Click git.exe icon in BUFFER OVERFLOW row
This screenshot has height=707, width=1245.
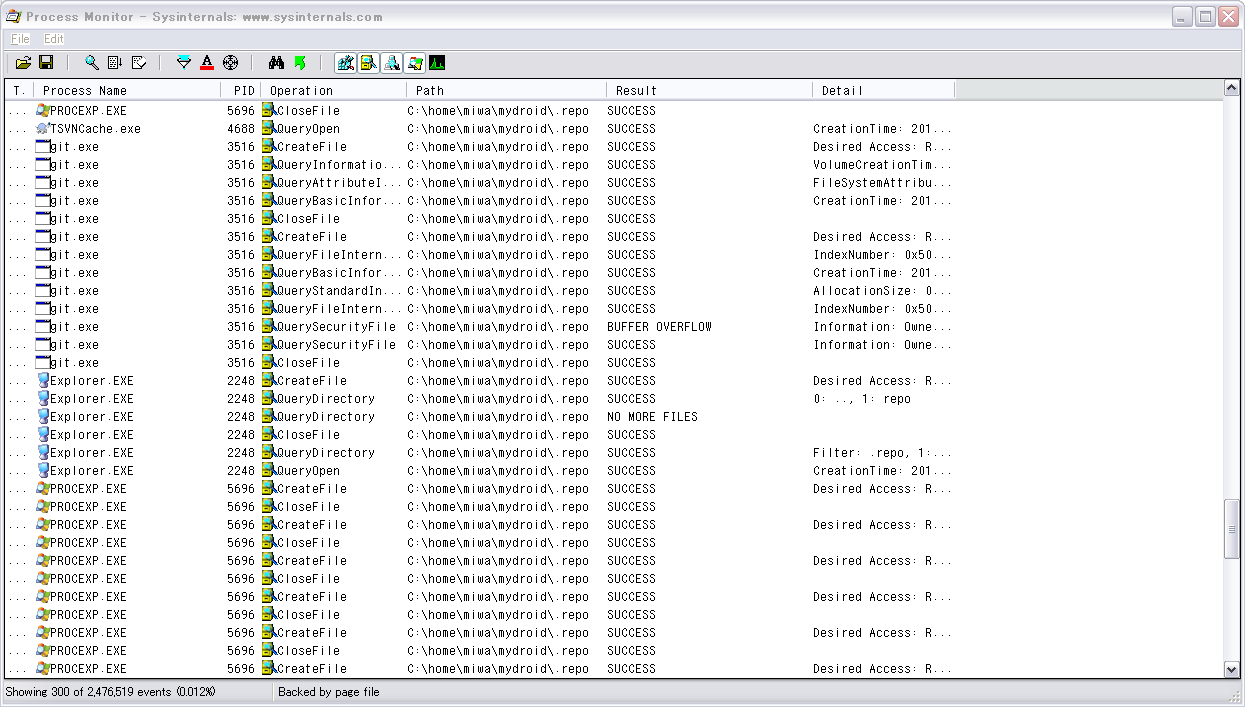tap(42, 327)
